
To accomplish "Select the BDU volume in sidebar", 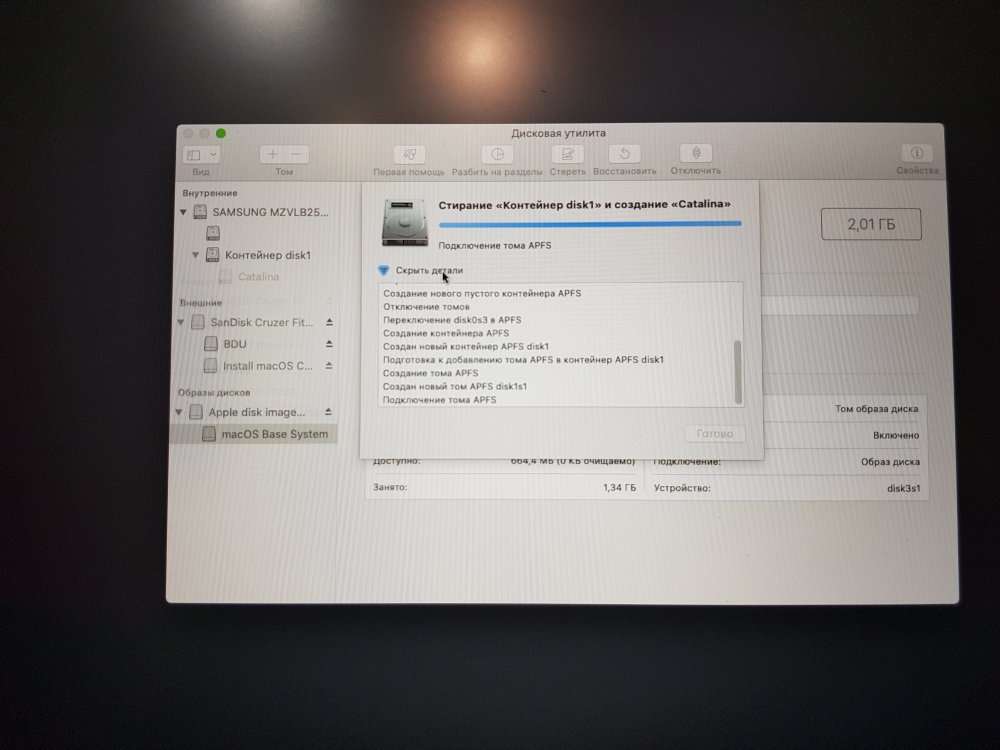I will [x=235, y=344].
